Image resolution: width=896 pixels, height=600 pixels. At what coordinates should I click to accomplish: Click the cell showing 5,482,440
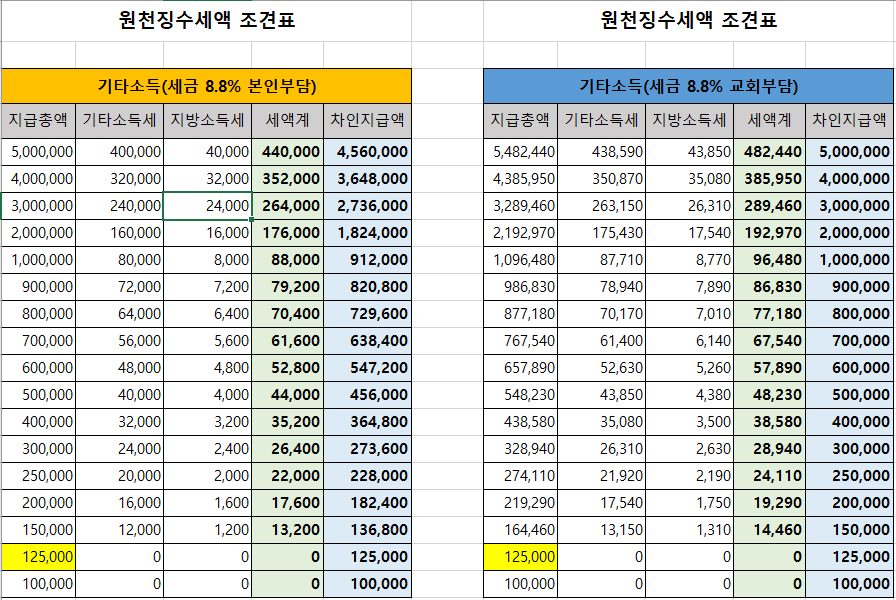tap(520, 152)
